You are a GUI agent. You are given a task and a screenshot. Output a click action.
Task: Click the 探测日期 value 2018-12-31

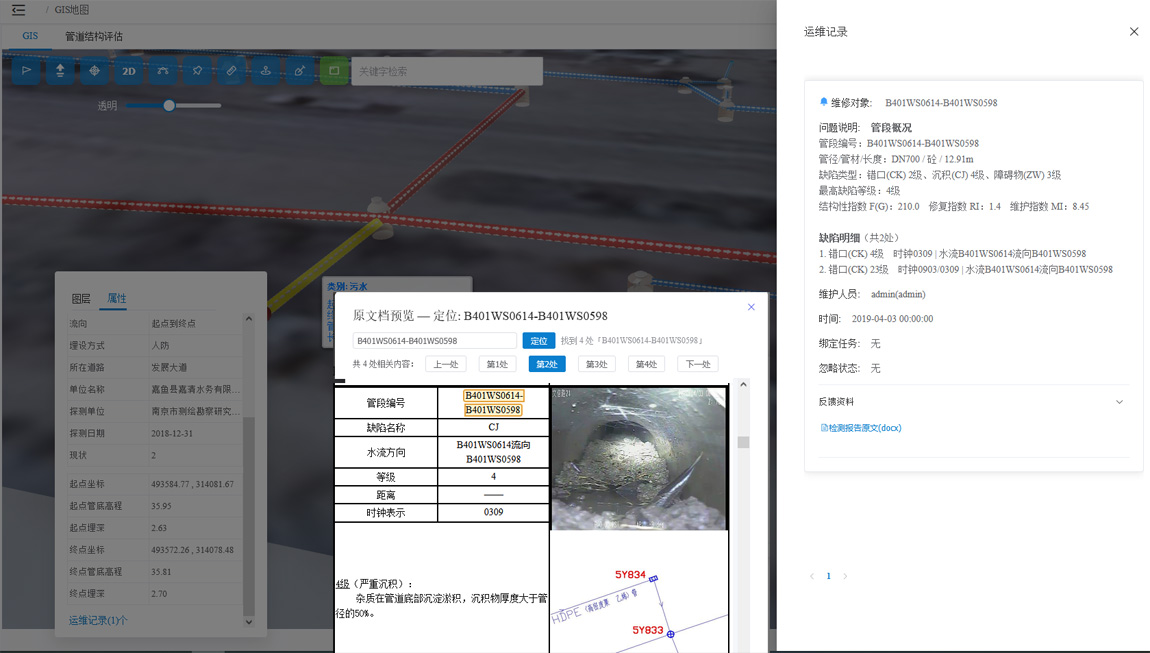(x=172, y=434)
